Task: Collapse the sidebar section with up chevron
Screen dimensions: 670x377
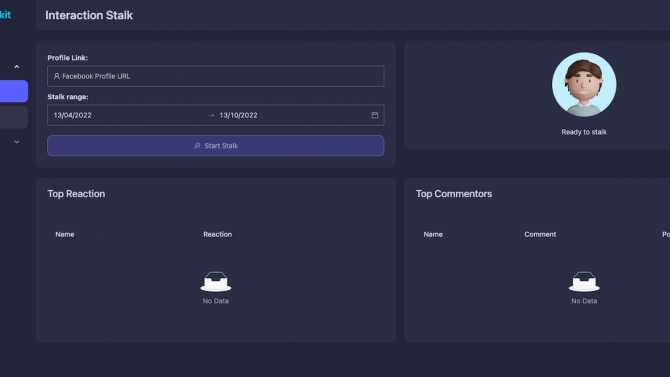Action: click(17, 67)
